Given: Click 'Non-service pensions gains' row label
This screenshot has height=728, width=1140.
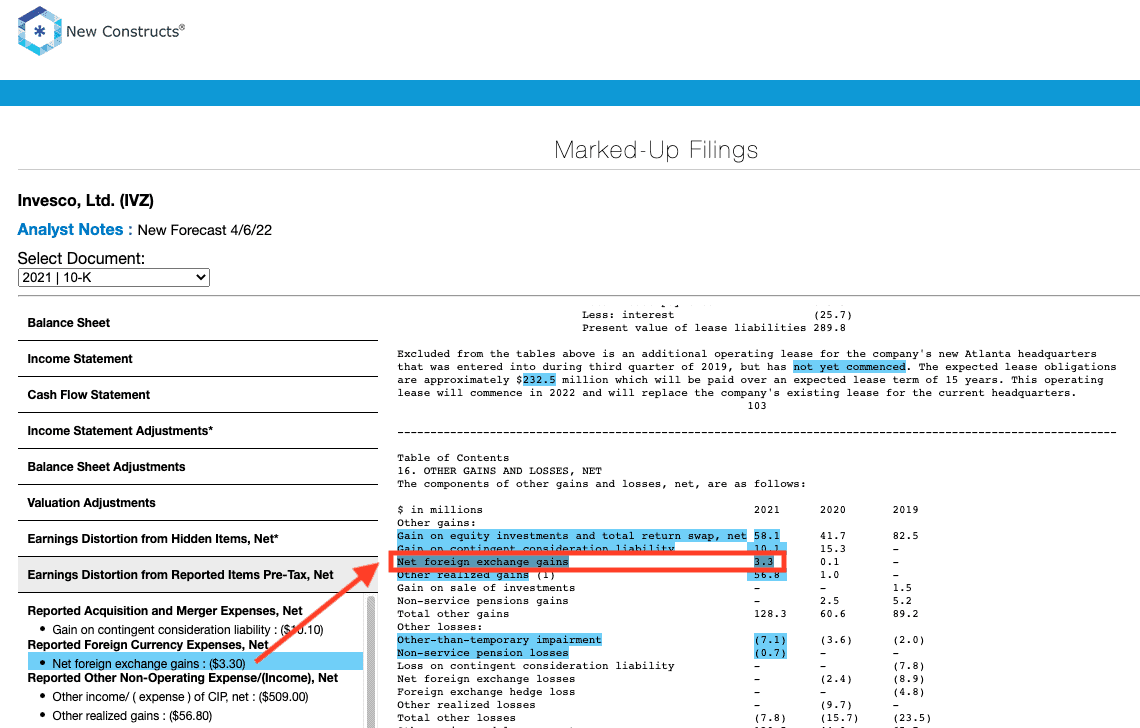Looking at the screenshot, I should pyautogui.click(x=483, y=601).
